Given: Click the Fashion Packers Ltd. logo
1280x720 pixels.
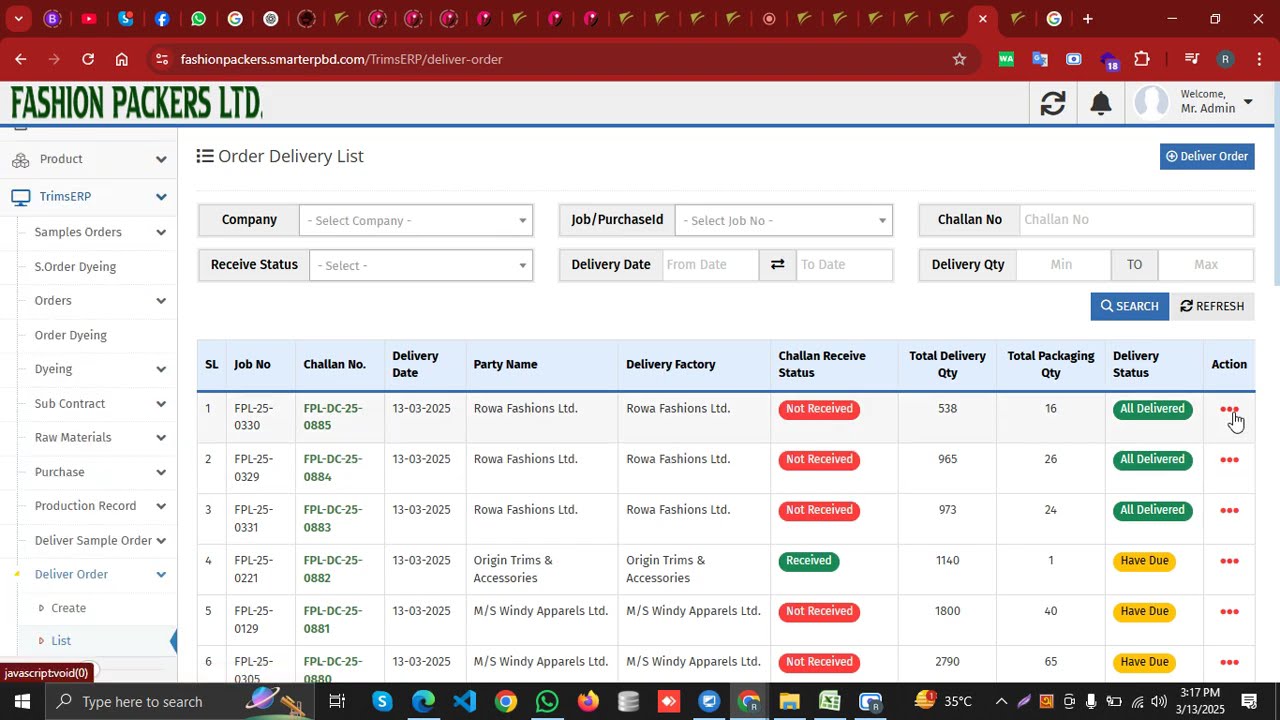Looking at the screenshot, I should pos(136,102).
